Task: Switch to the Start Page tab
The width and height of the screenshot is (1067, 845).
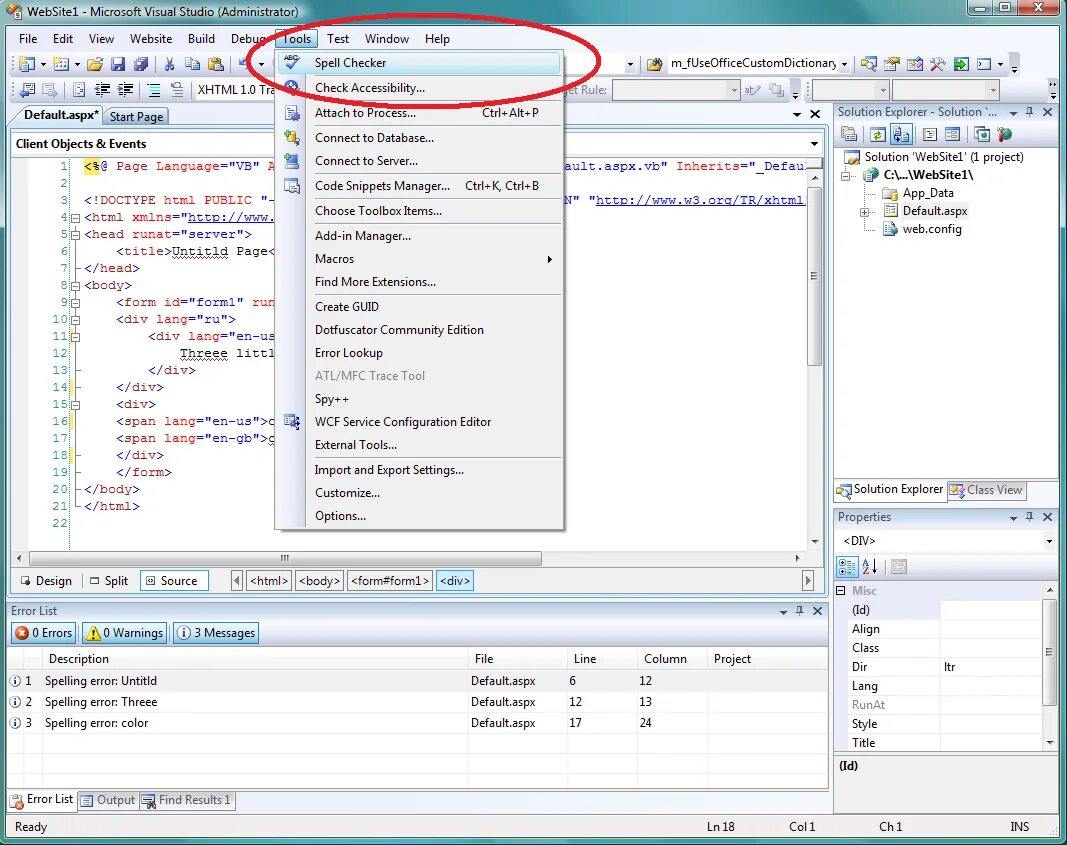Action: point(136,116)
